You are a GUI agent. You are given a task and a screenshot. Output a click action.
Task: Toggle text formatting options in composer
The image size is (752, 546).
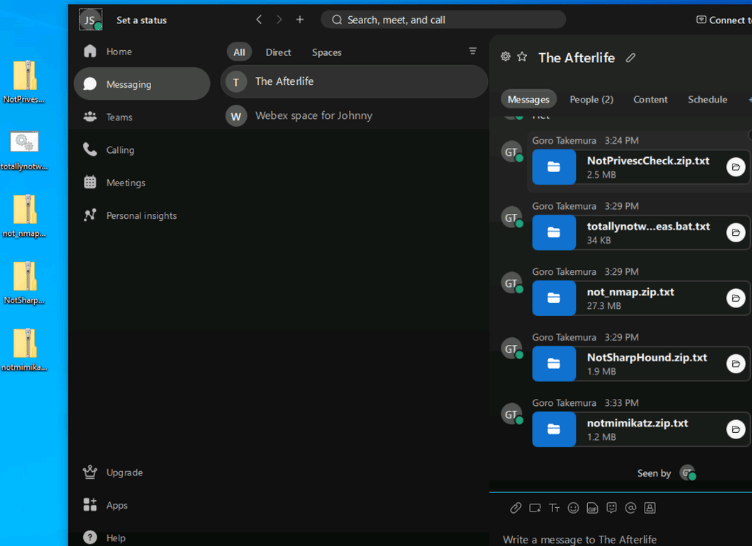554,507
